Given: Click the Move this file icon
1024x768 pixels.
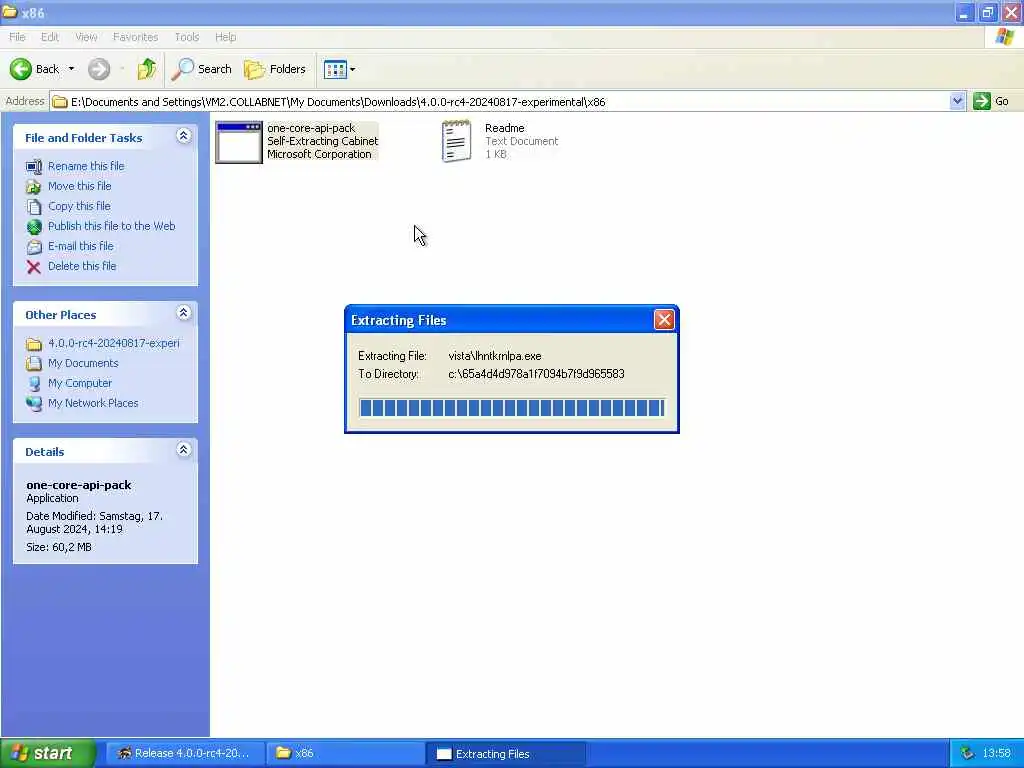Looking at the screenshot, I should tap(34, 187).
